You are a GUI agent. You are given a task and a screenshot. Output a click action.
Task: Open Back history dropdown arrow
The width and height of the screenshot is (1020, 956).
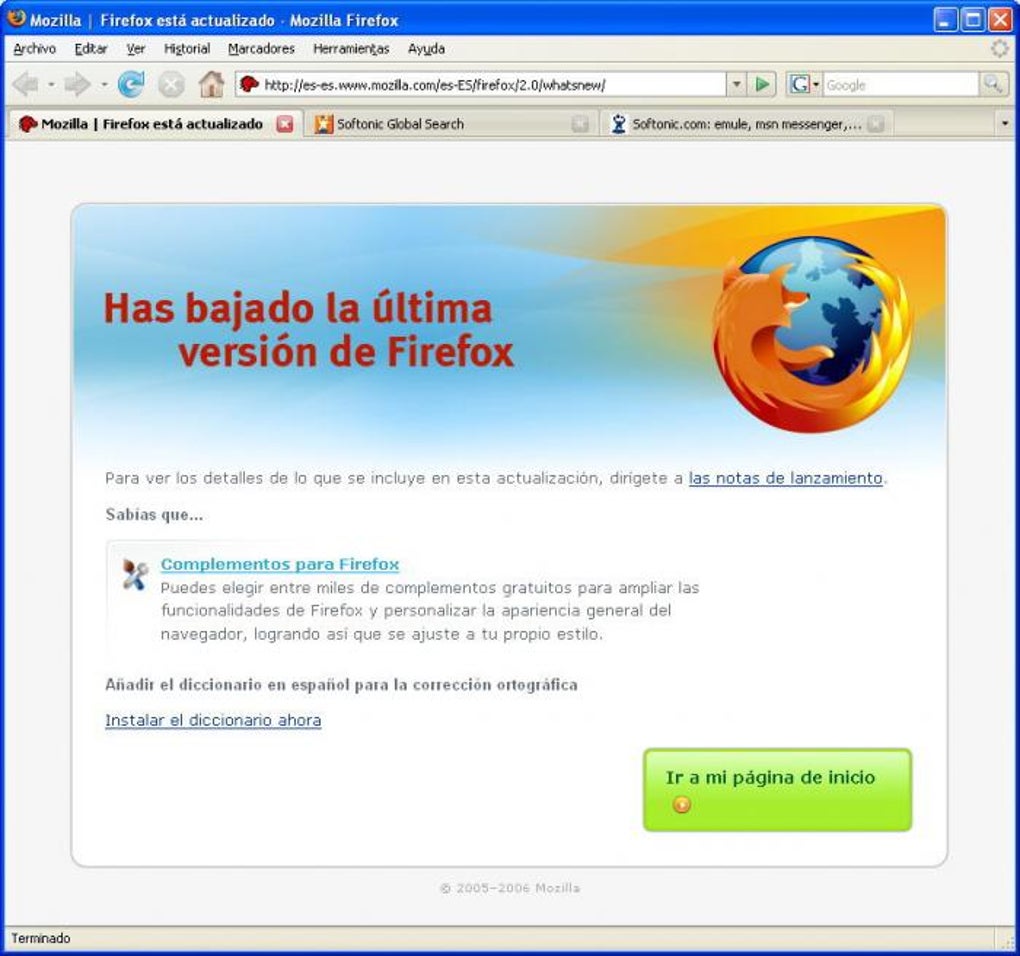coord(51,85)
